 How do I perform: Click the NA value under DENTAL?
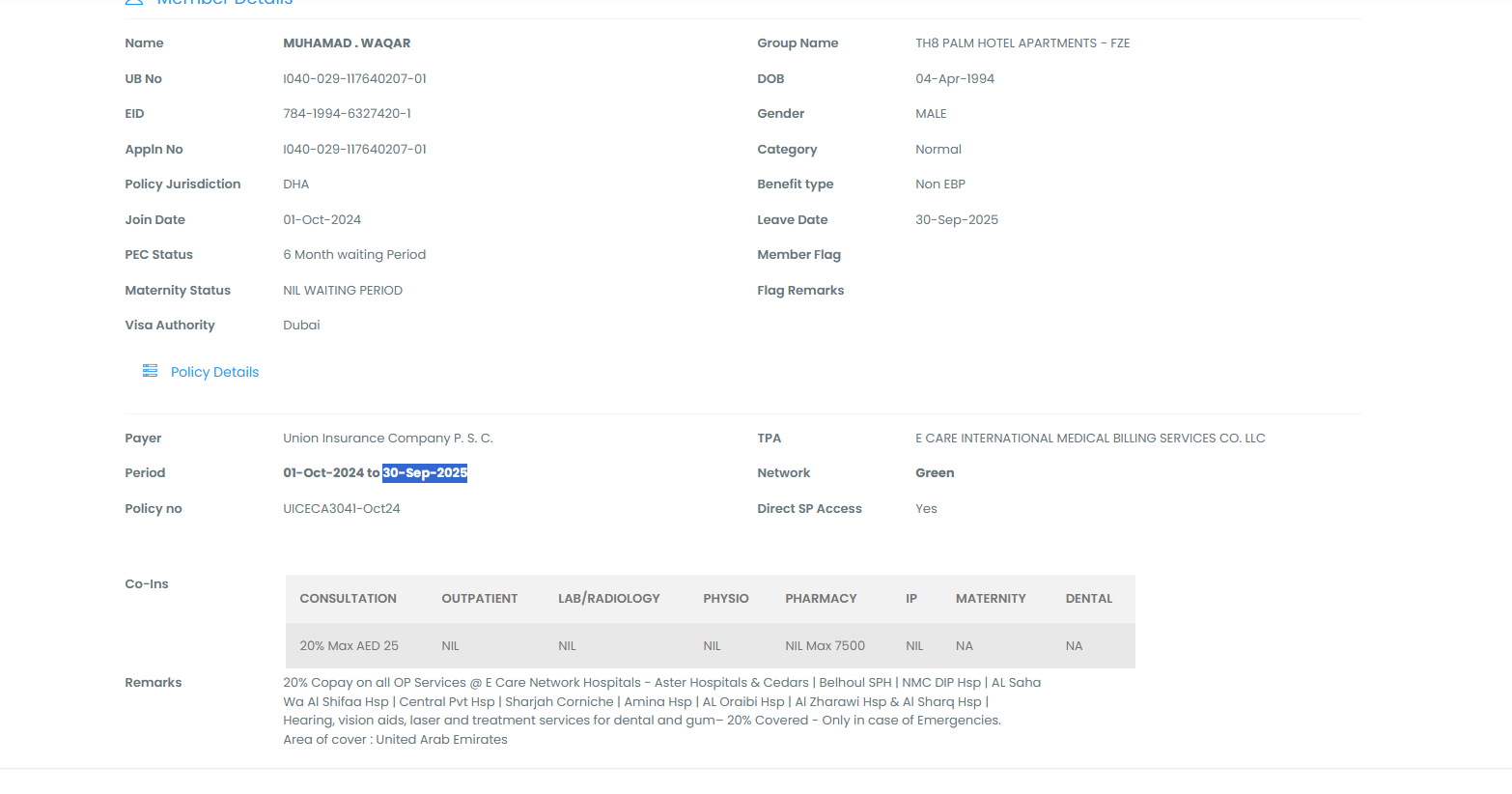(x=1075, y=646)
